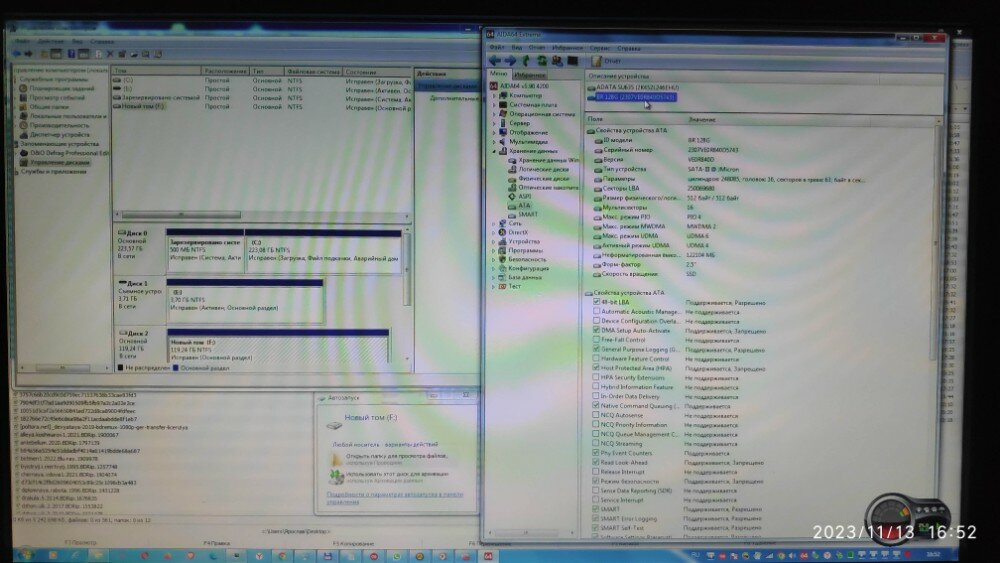Screen dimensions: 1000x563
Task: Select Мультимедиа node in AIDA64 tree
Action: [528, 142]
